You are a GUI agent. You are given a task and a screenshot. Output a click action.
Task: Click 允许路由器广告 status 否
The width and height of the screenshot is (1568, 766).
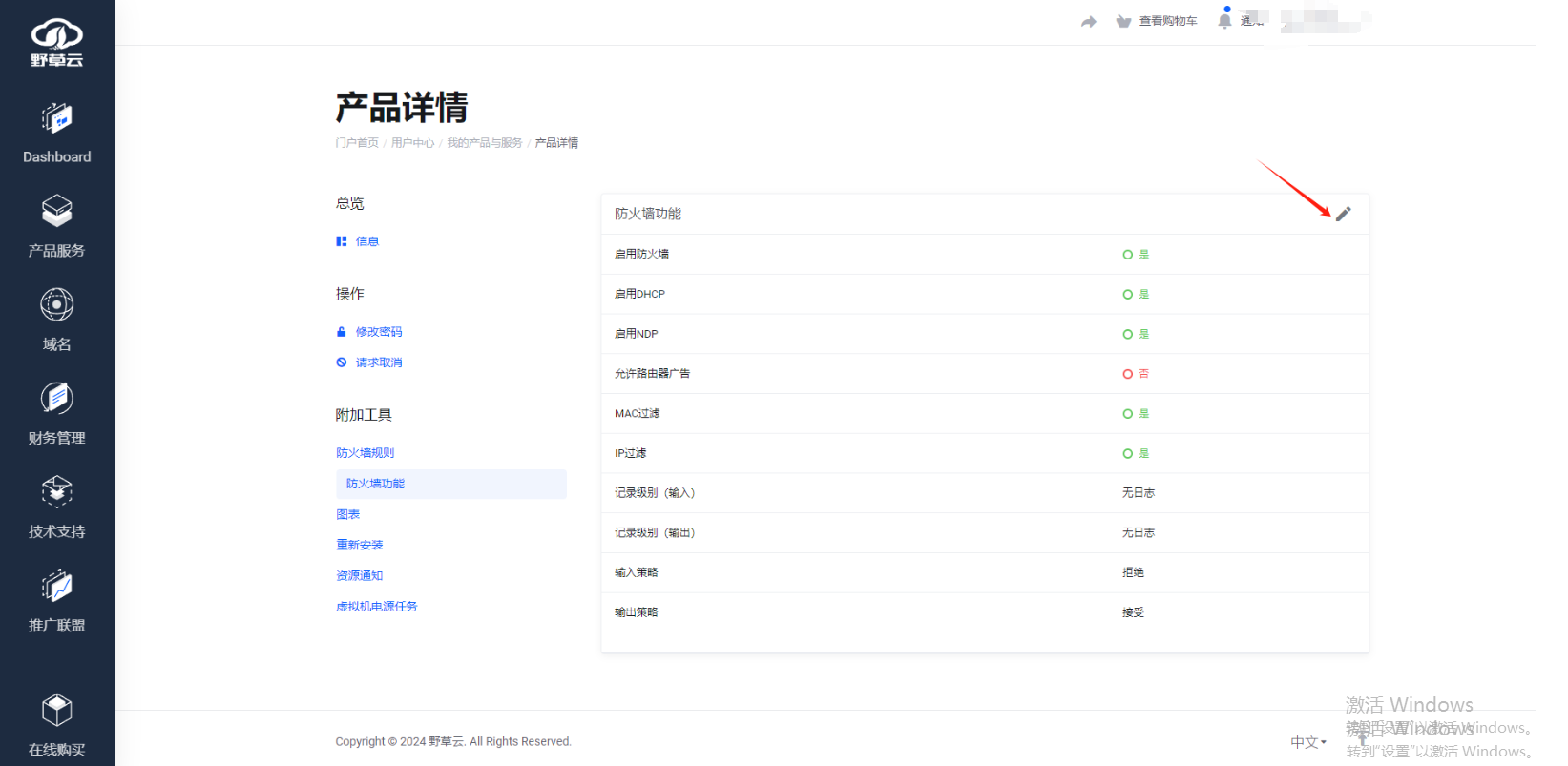click(1136, 374)
